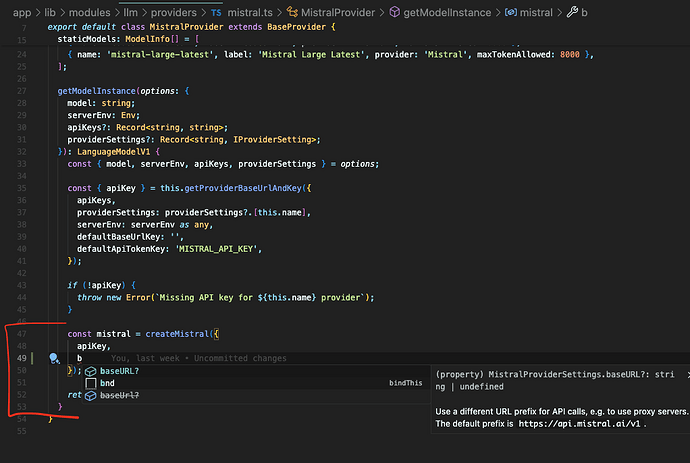Click the sticky 'staticModels: ModelInfo[]' header line

pos(128,39)
